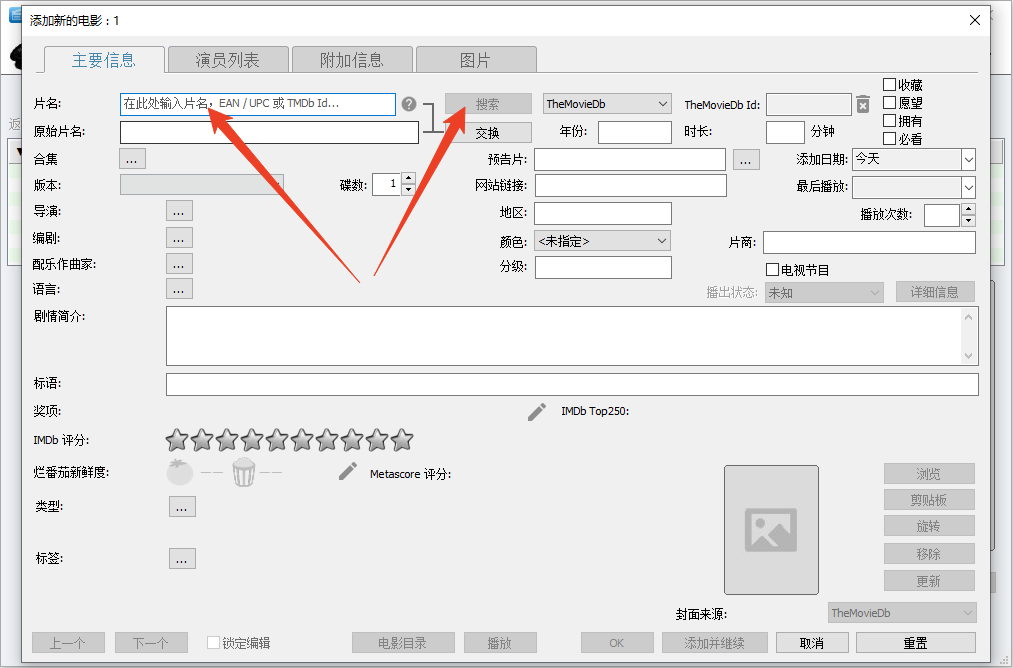Enable the 收藏 checkbox

click(889, 85)
